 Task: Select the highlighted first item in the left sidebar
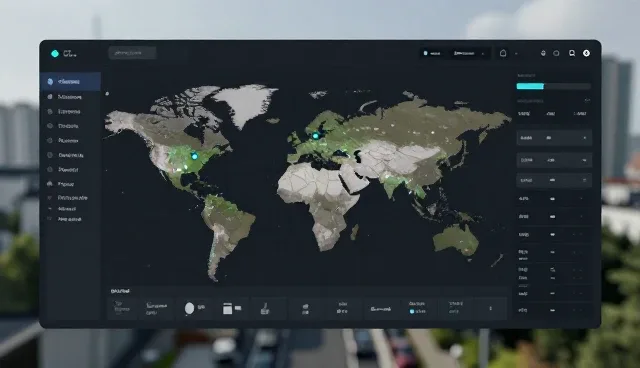pyautogui.click(x=71, y=82)
